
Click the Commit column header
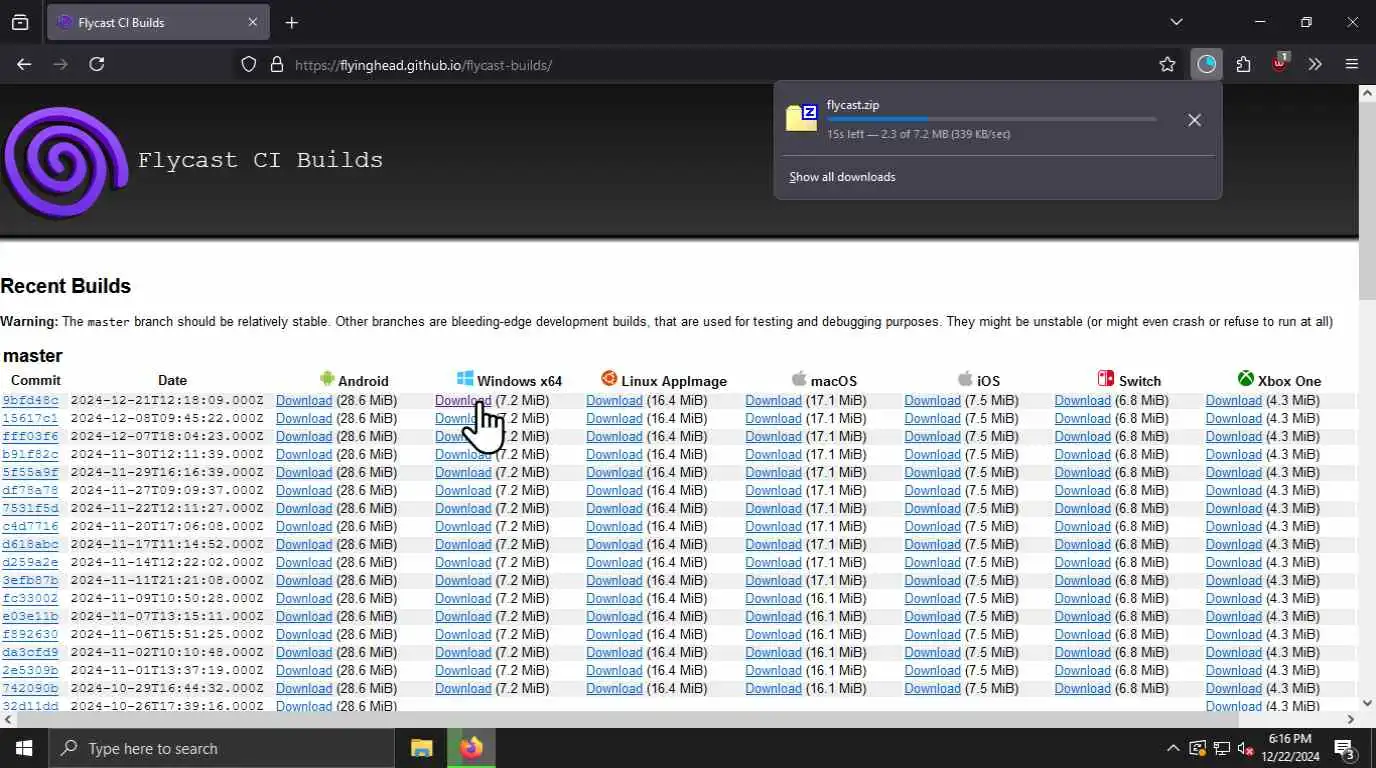tap(35, 380)
